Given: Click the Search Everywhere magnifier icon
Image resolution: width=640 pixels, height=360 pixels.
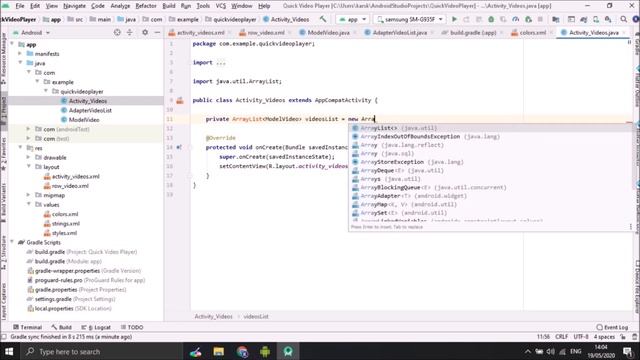Looking at the screenshot, I should point(624,19).
